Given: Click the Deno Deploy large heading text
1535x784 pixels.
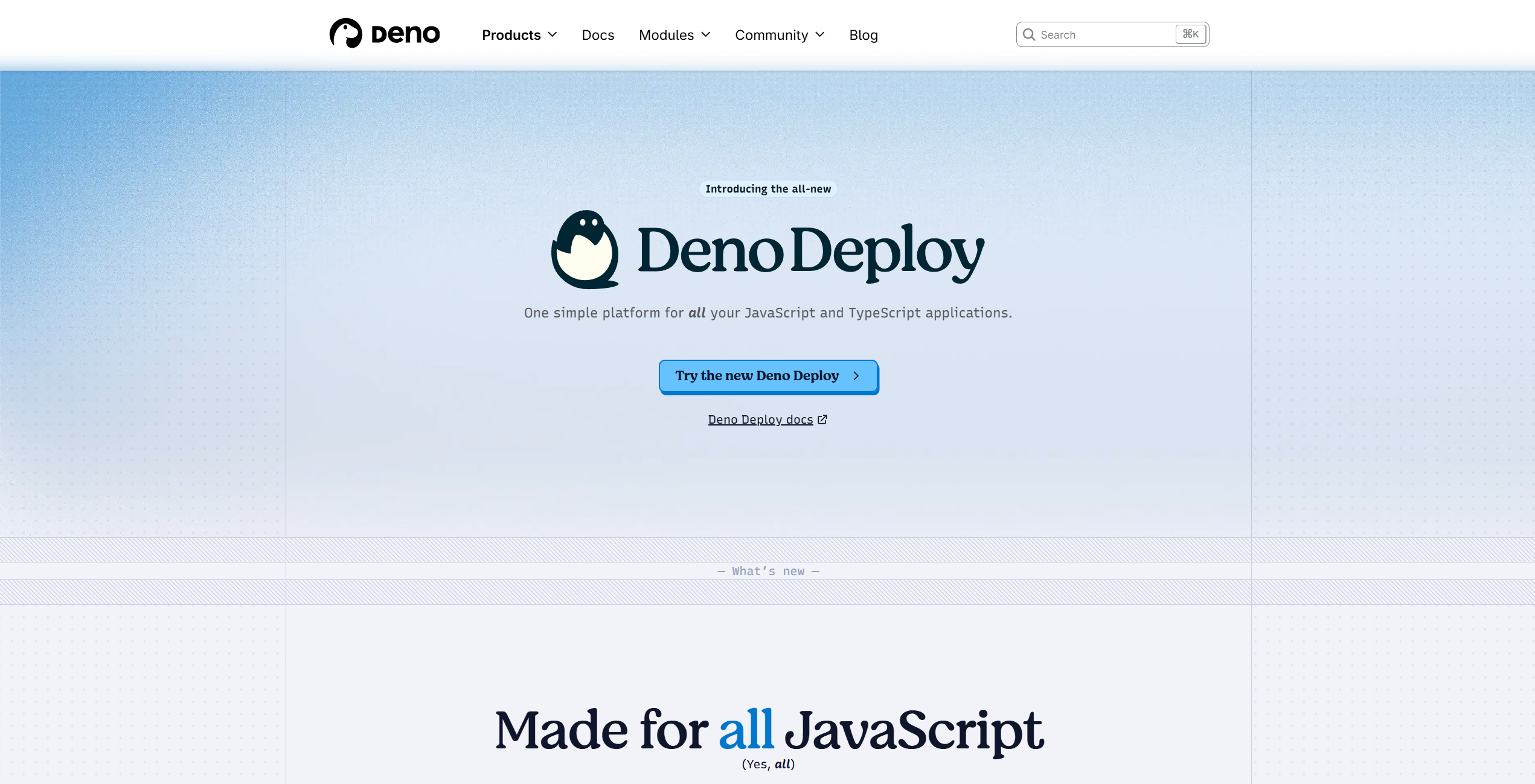Looking at the screenshot, I should pos(810,251).
